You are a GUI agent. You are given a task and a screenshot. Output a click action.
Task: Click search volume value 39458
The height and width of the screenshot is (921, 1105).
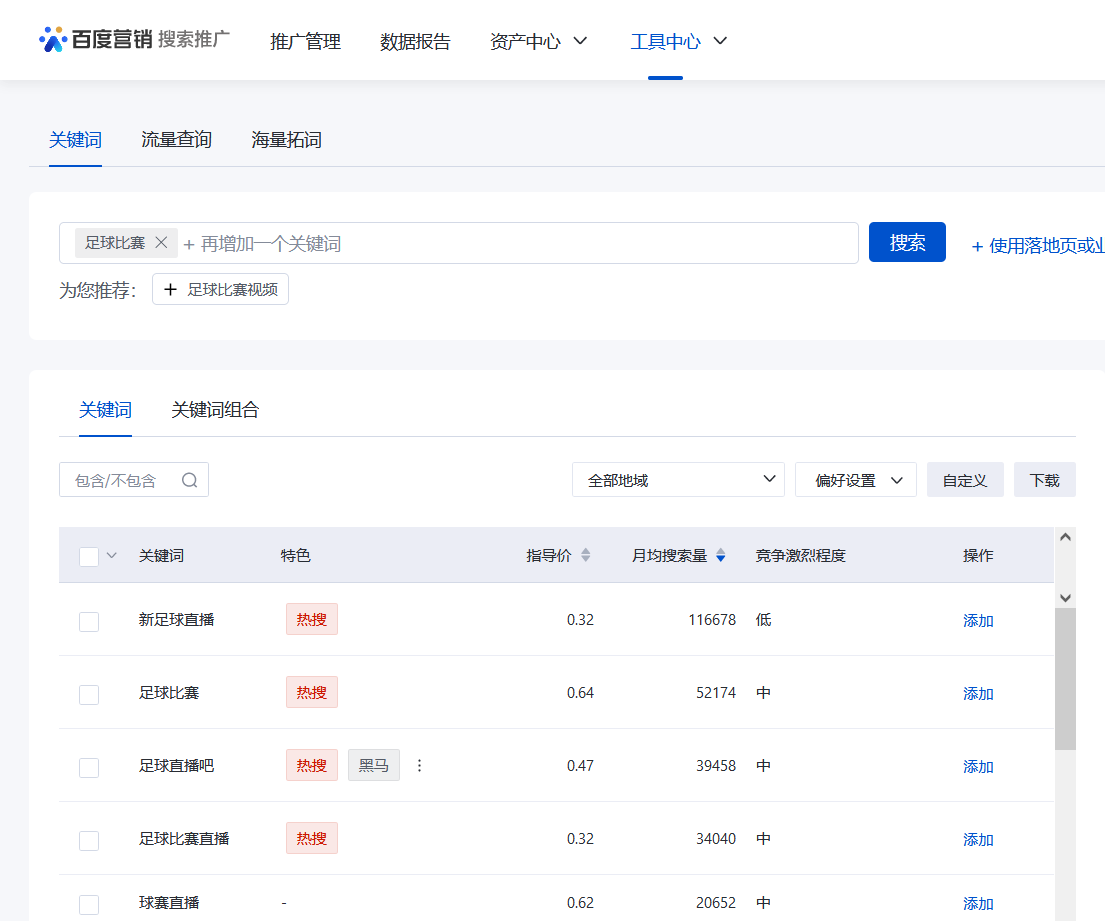tap(716, 765)
